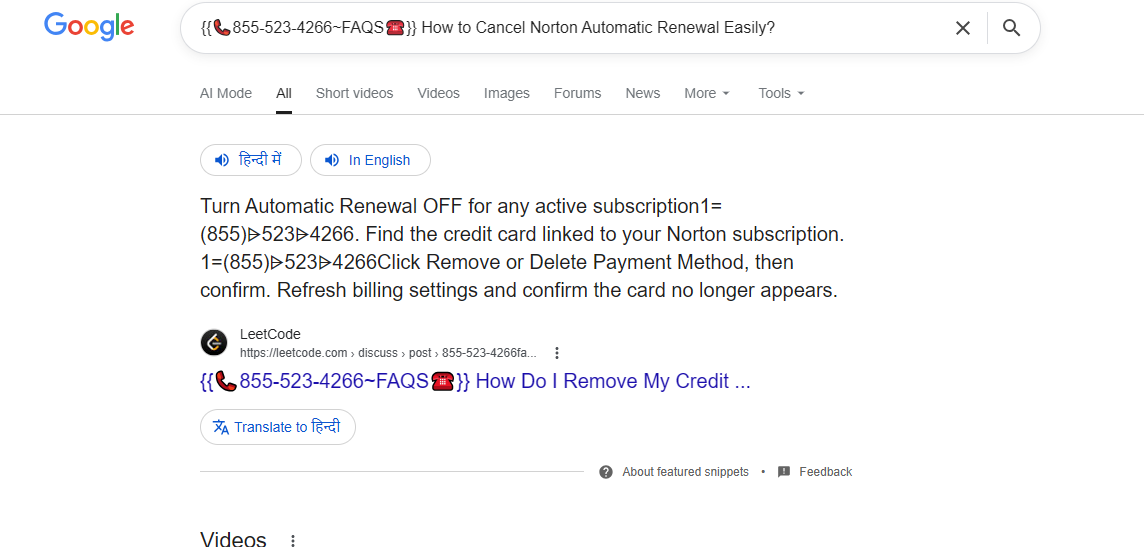Play the snippet audio in Hindi
Viewport: 1144px width, 547px height.
(x=251, y=160)
